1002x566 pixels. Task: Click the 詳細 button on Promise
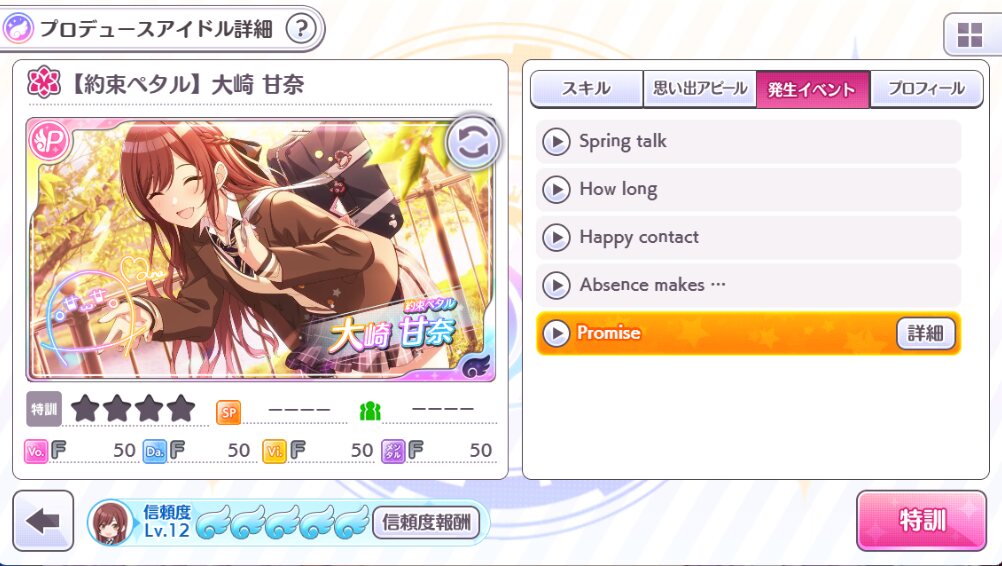click(x=925, y=333)
